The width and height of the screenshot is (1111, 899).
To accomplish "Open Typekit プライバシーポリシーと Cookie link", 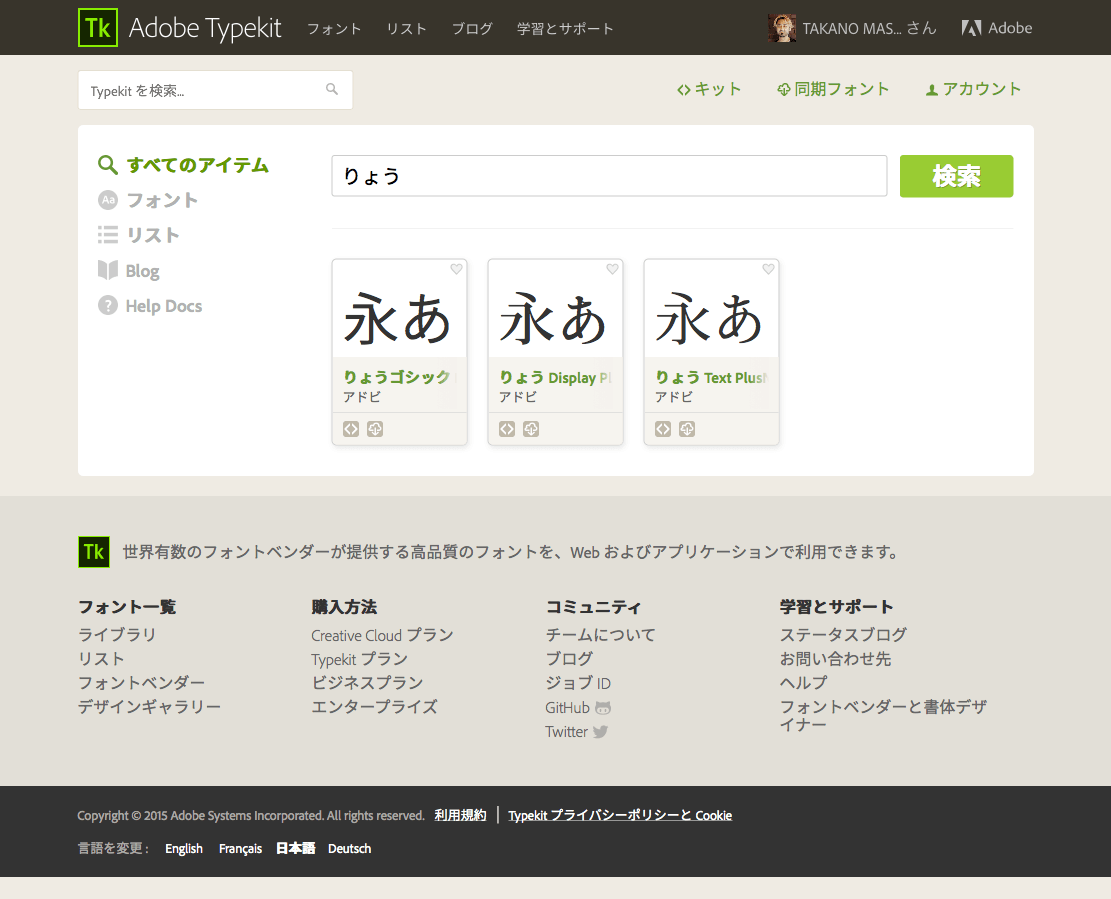I will click(620, 815).
